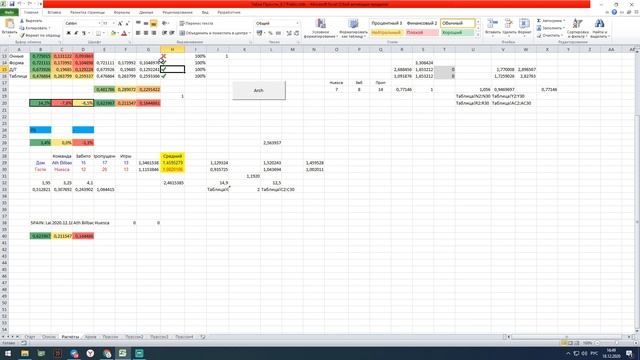
Task: Open the Windows Start menu
Action: coord(8,353)
